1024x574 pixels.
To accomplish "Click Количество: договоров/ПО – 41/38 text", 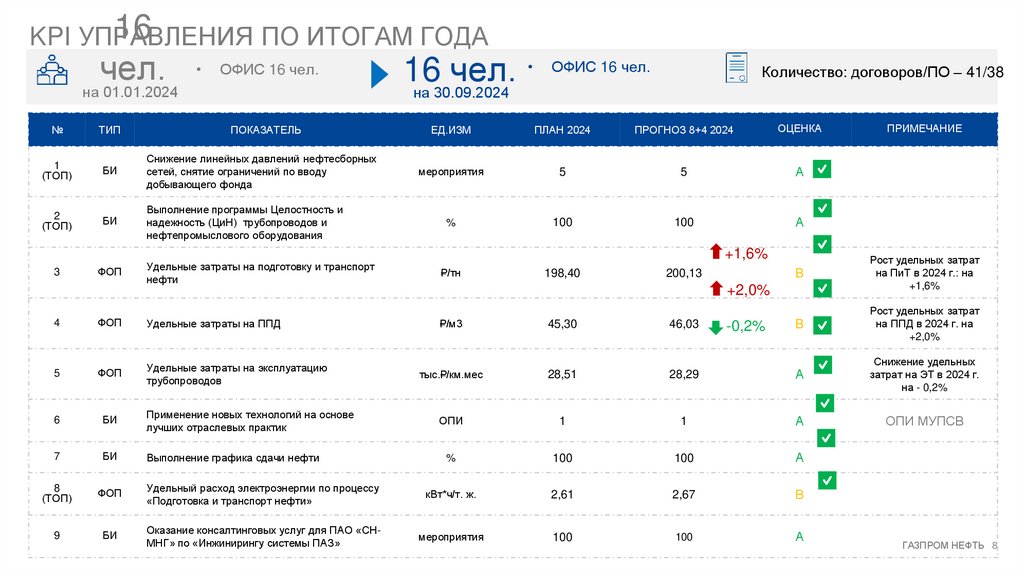I will point(882,72).
